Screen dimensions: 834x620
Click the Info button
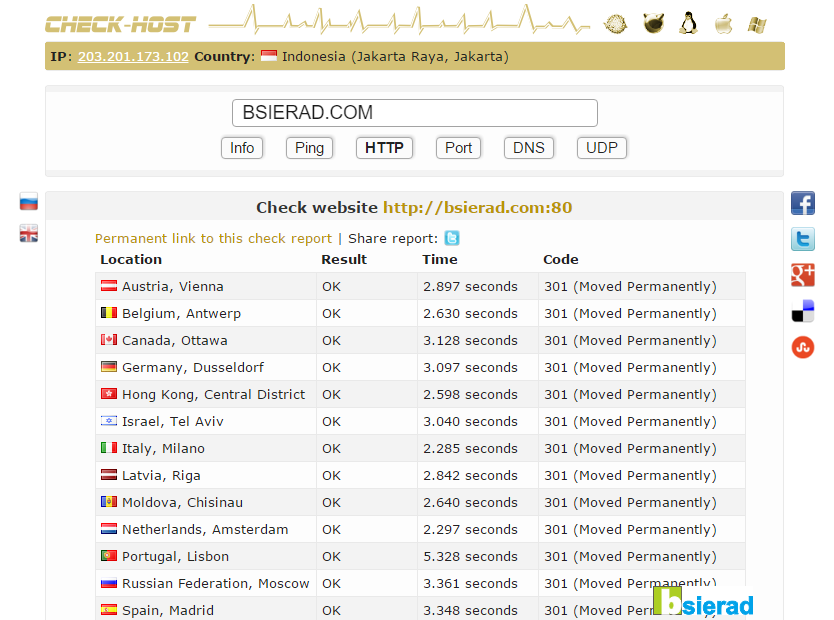[x=242, y=148]
